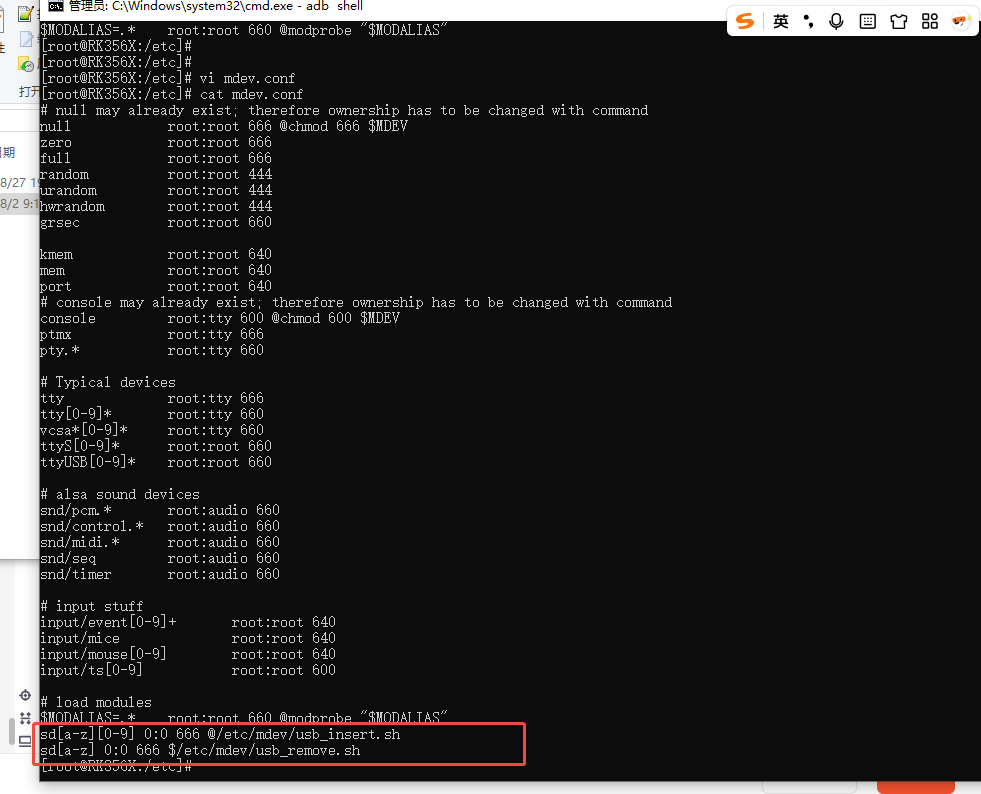Open the IME skin shirt icon
This screenshot has width=981, height=794.
[898, 22]
